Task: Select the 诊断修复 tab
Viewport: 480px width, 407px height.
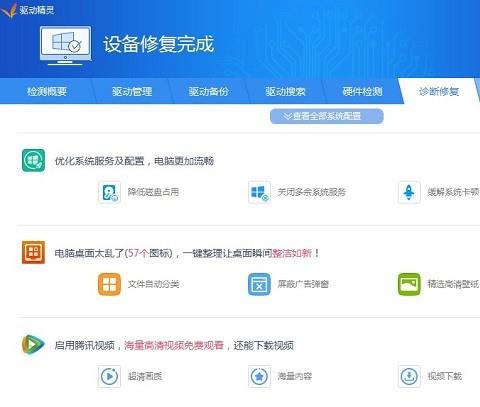Action: coord(439,91)
